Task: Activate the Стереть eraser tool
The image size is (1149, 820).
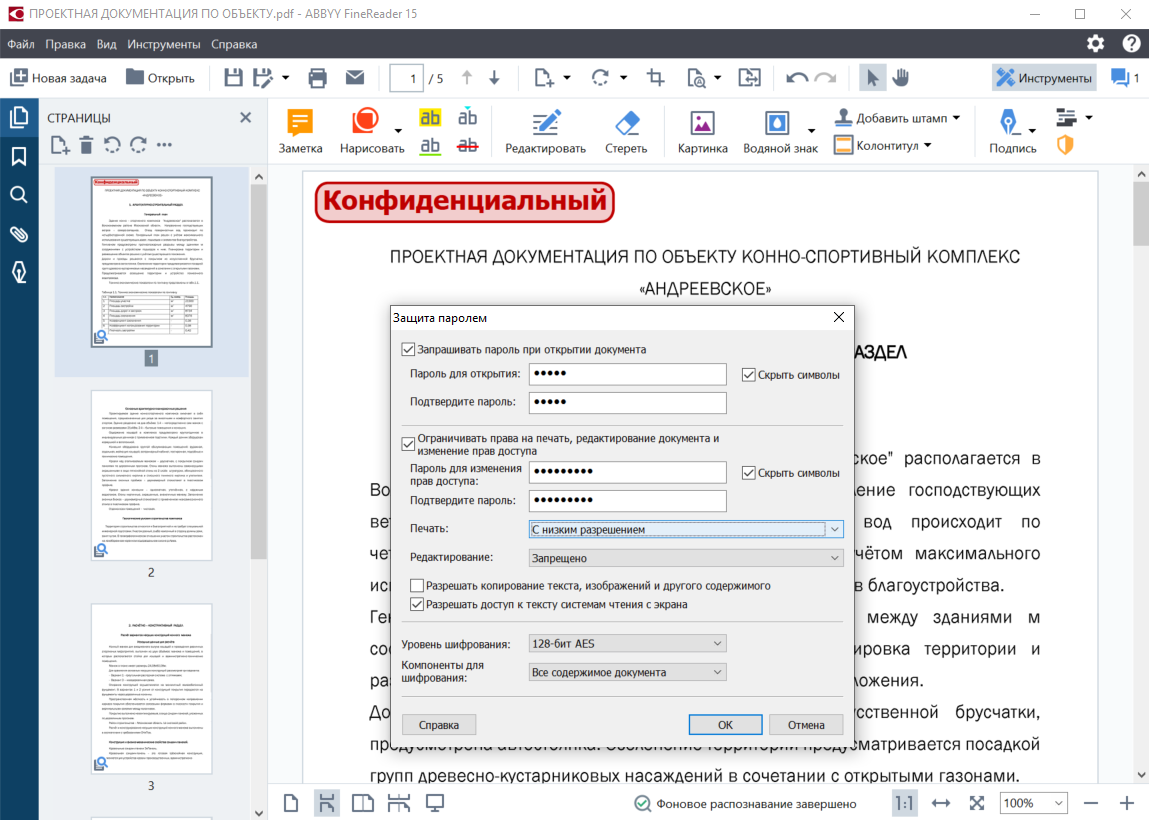Action: (627, 128)
